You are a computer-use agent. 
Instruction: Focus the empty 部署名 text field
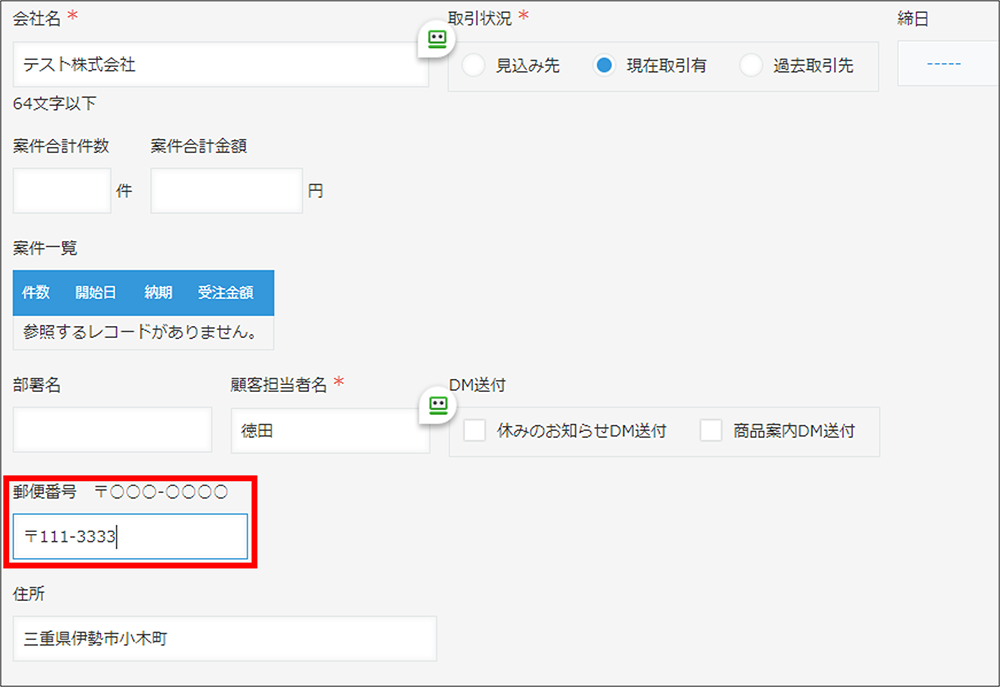113,430
